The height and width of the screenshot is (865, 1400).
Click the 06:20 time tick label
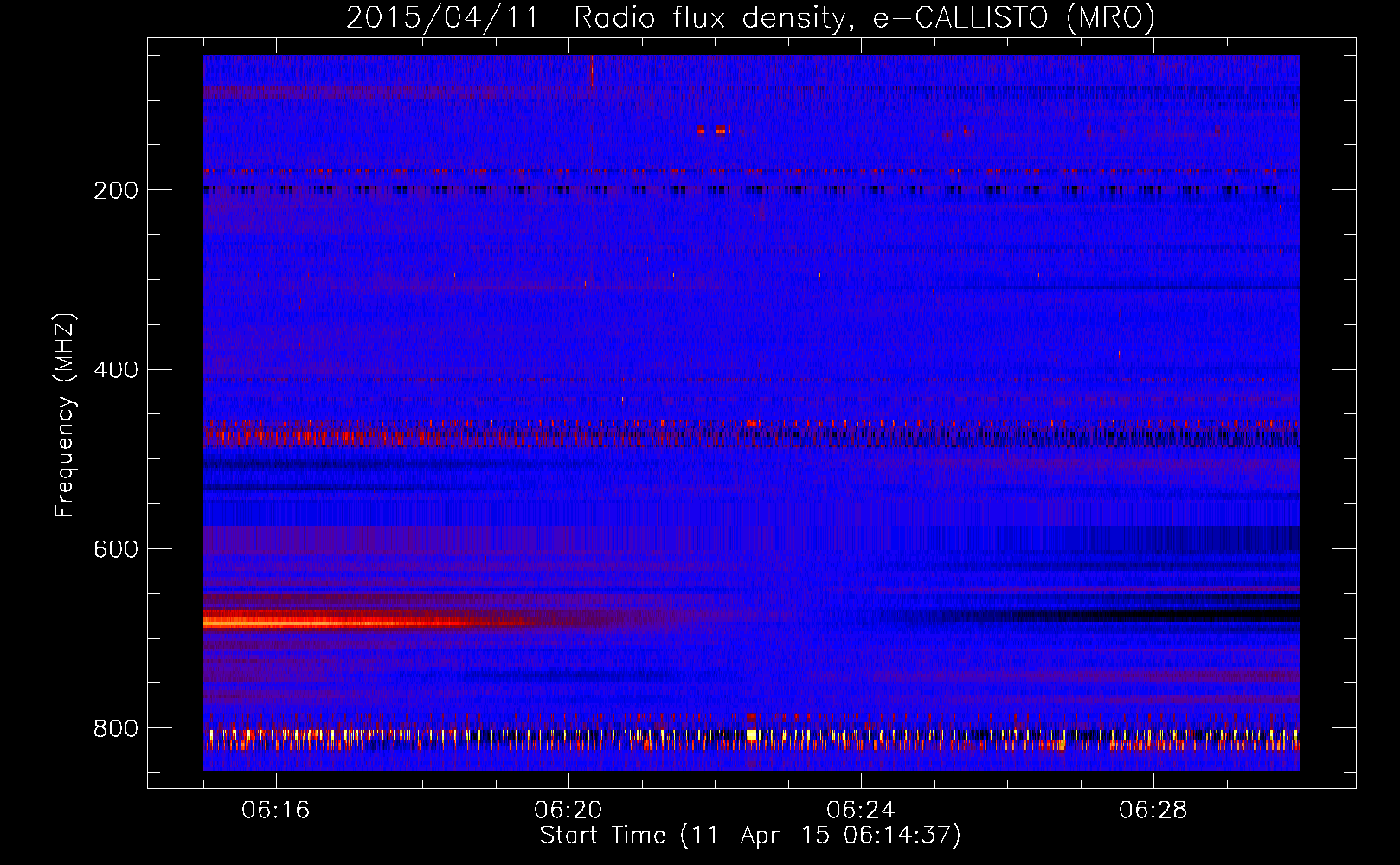(x=568, y=811)
